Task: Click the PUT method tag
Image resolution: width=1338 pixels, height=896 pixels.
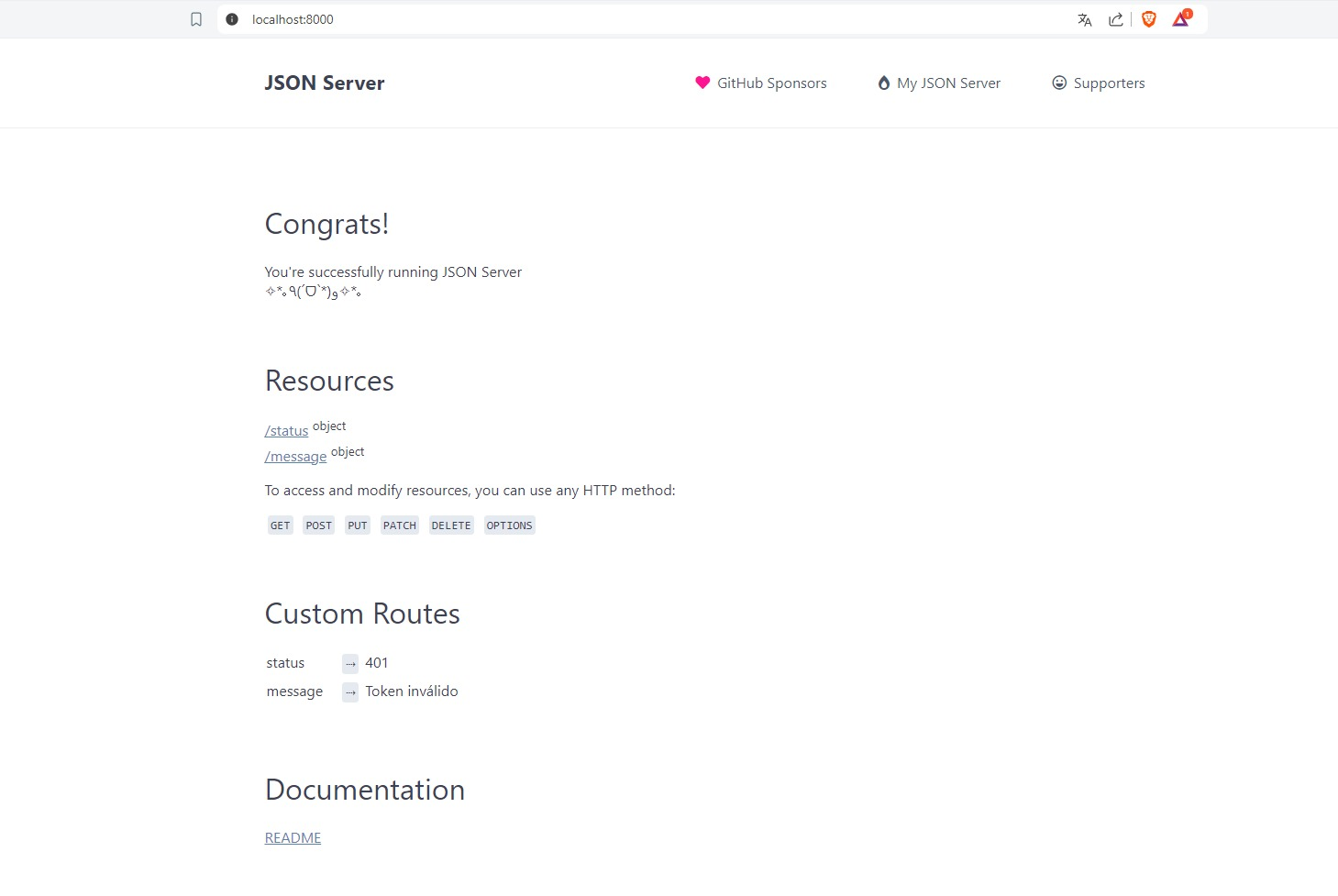Action: click(358, 525)
